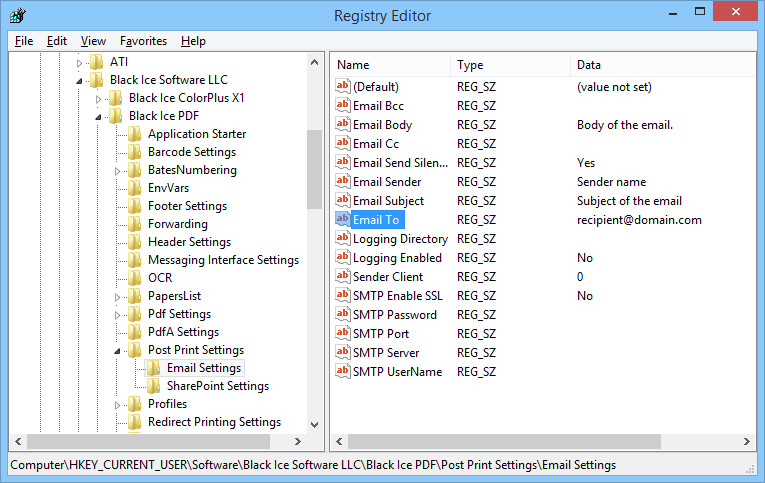Click the tree pane scroll up arrow
This screenshot has width=765, height=483.
(x=315, y=62)
